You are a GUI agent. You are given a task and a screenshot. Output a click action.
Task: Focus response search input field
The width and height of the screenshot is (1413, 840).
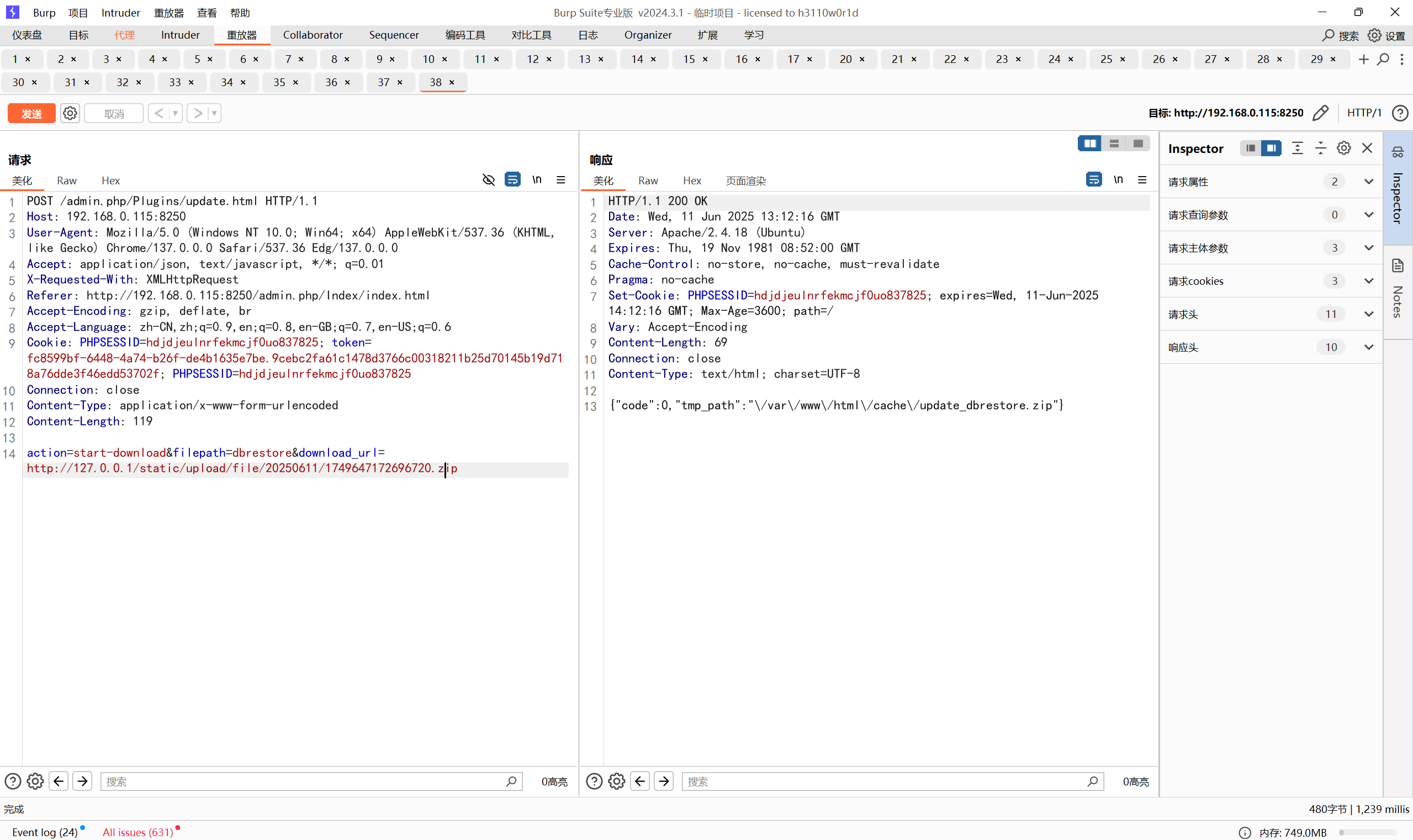(x=892, y=781)
